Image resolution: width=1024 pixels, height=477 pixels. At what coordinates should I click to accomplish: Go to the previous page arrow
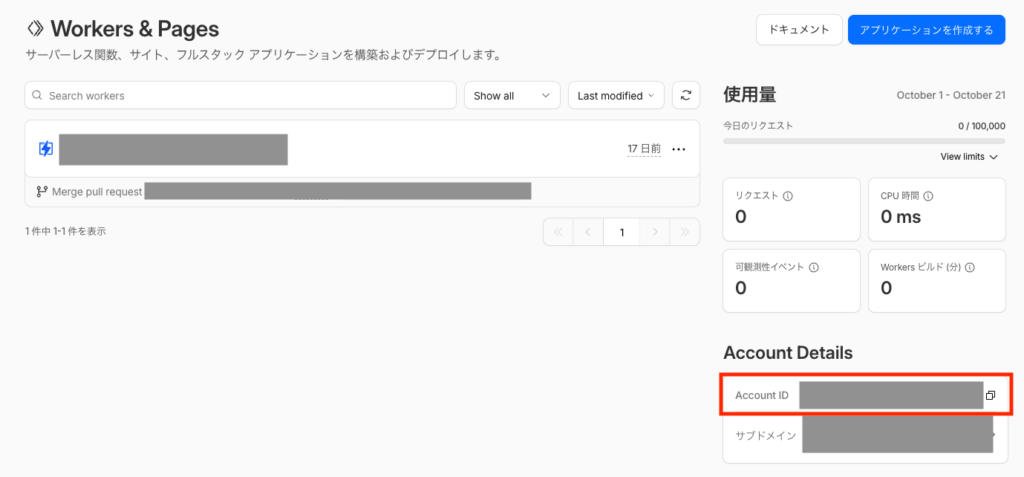point(589,232)
